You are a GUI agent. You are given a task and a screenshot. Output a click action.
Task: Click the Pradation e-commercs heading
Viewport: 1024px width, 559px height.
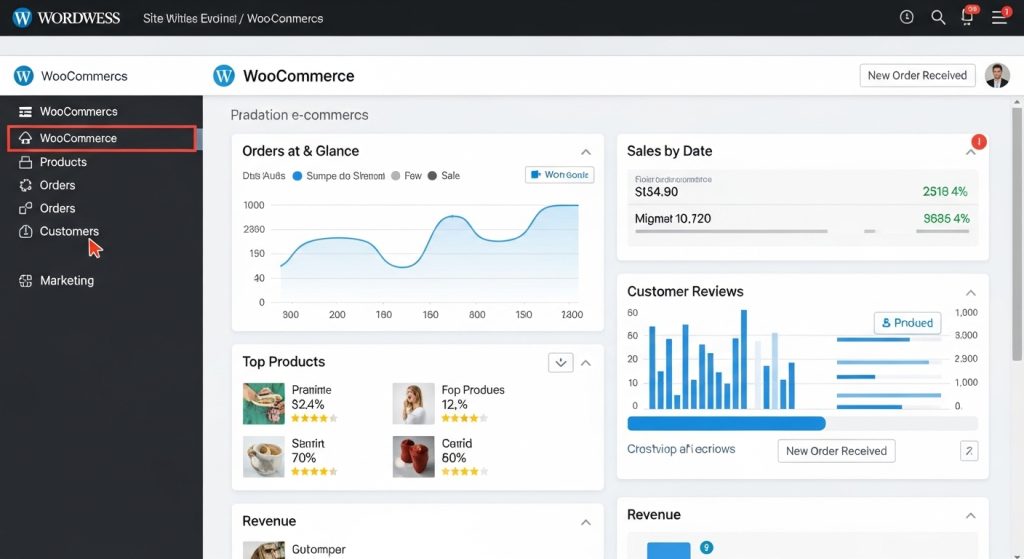pos(299,115)
